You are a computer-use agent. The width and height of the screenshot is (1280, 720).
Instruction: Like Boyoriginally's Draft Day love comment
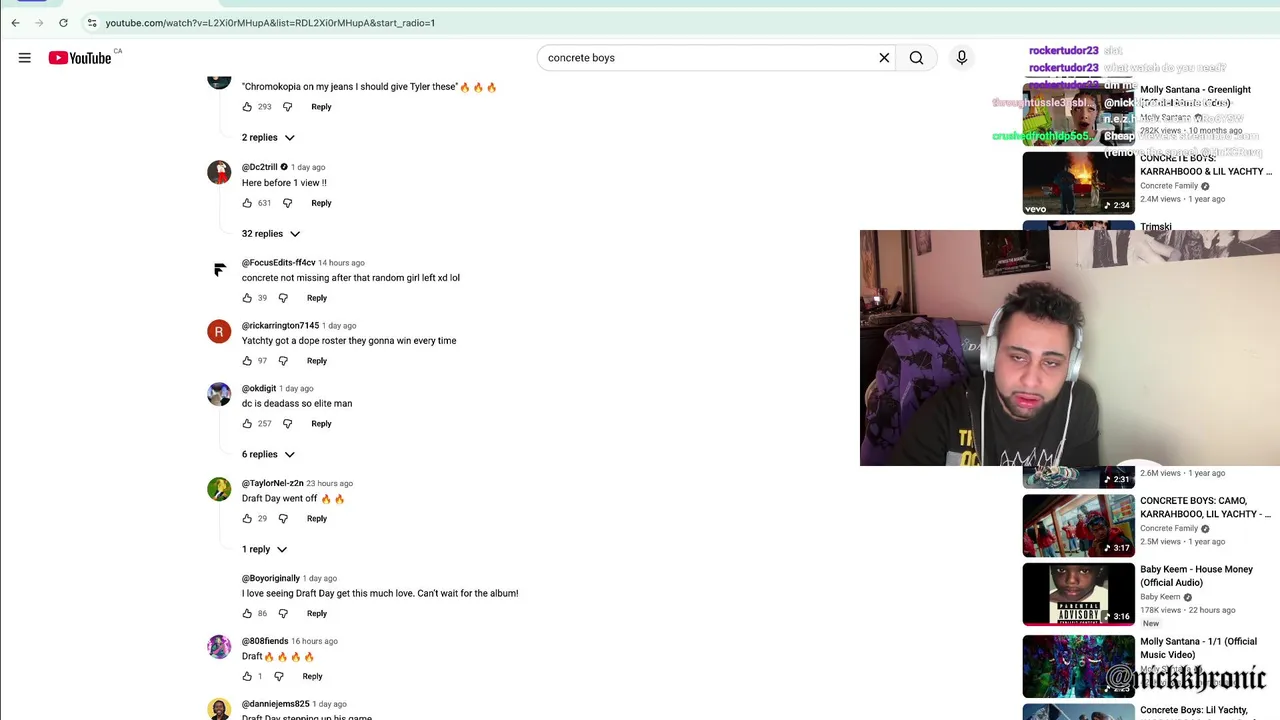pyautogui.click(x=247, y=614)
